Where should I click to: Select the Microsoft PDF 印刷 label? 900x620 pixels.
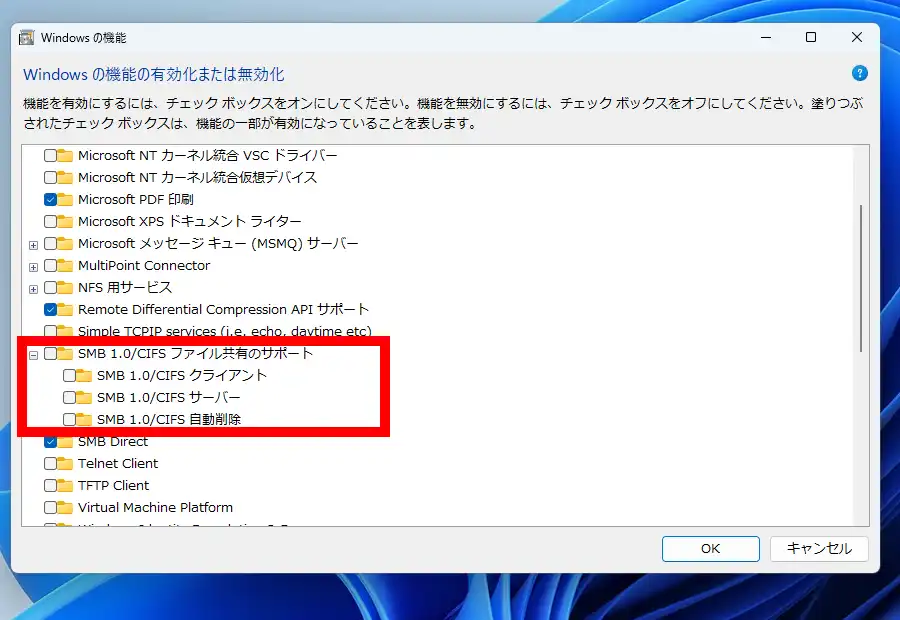pyautogui.click(x=136, y=200)
